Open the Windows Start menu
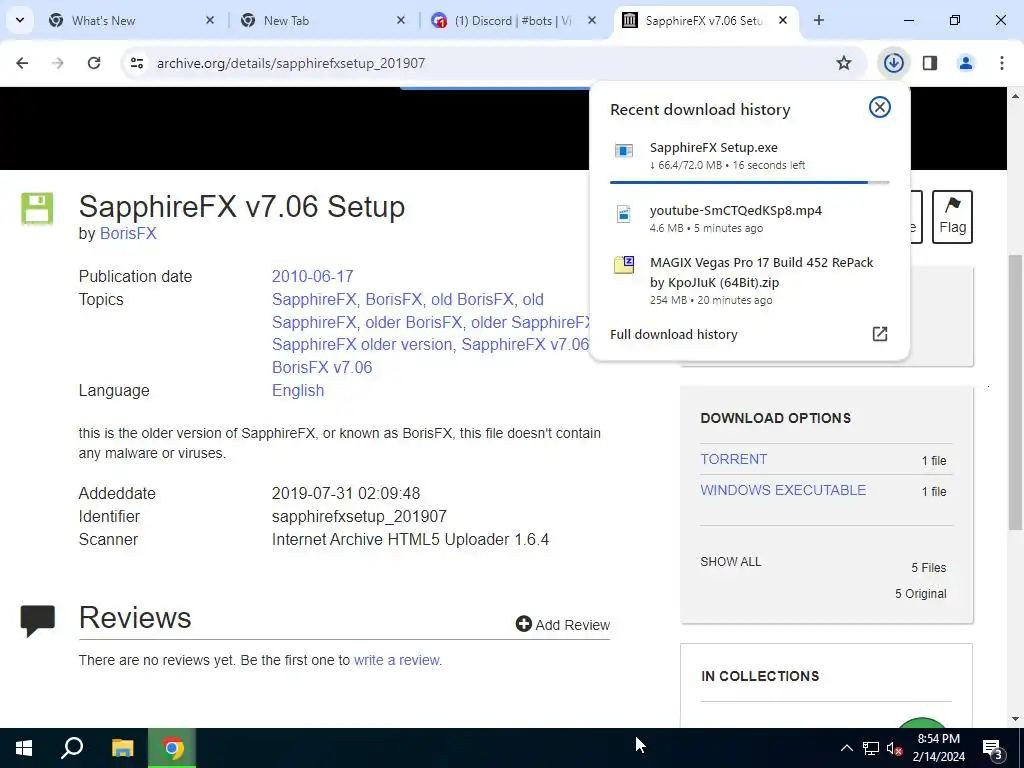 coord(24,748)
